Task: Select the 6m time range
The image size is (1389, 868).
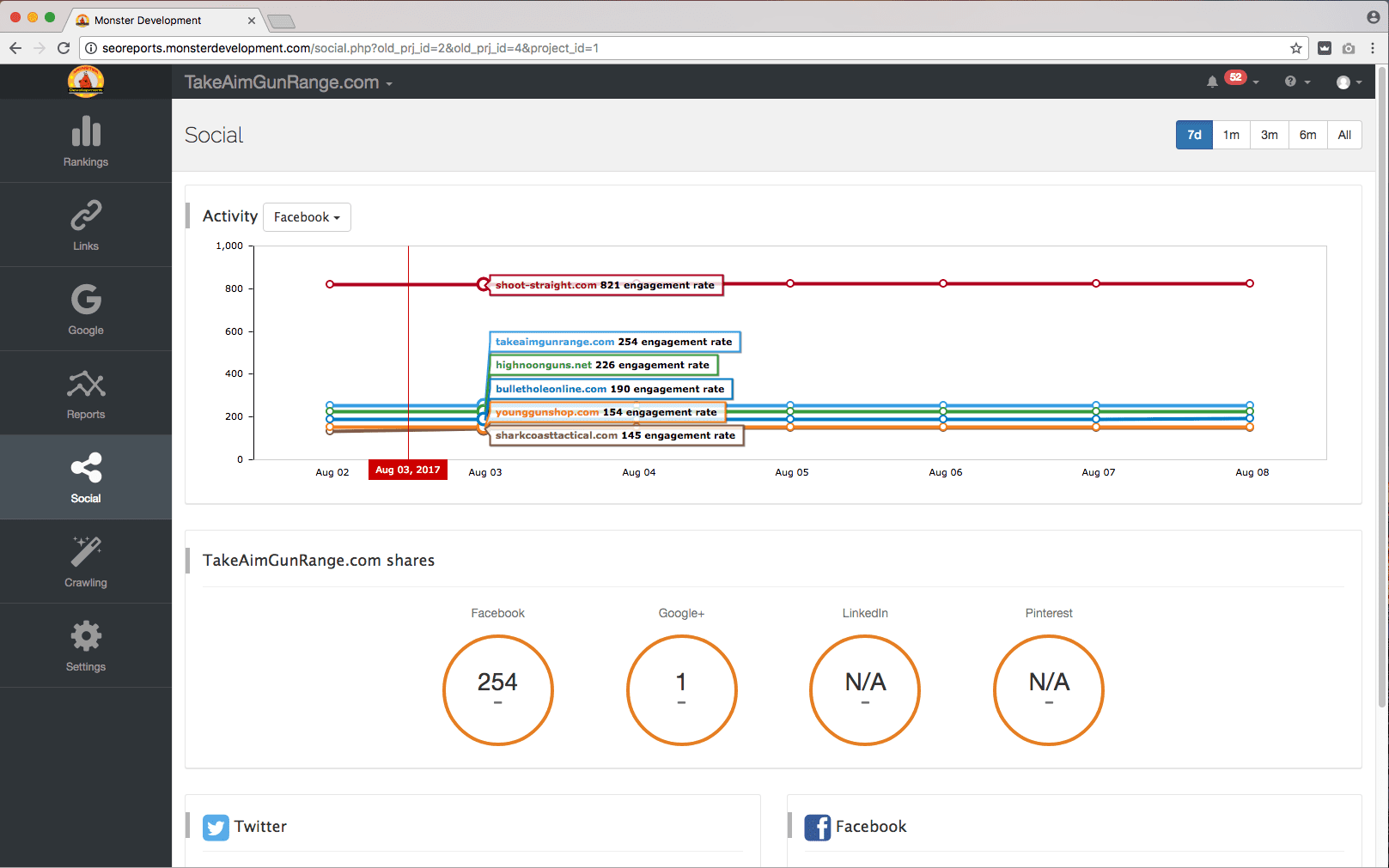Action: [1307, 135]
